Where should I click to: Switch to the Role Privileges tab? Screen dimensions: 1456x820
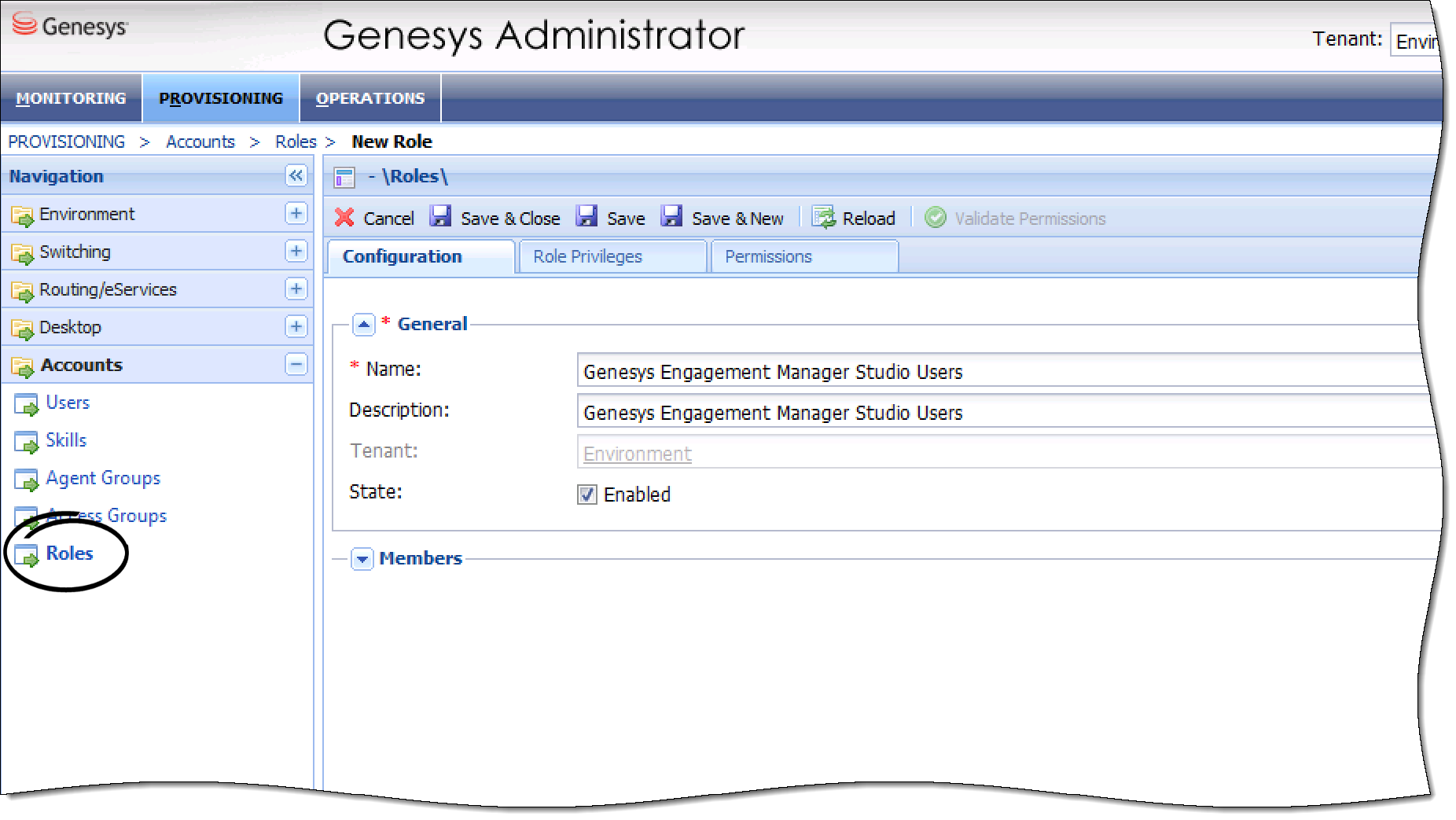[x=587, y=257]
